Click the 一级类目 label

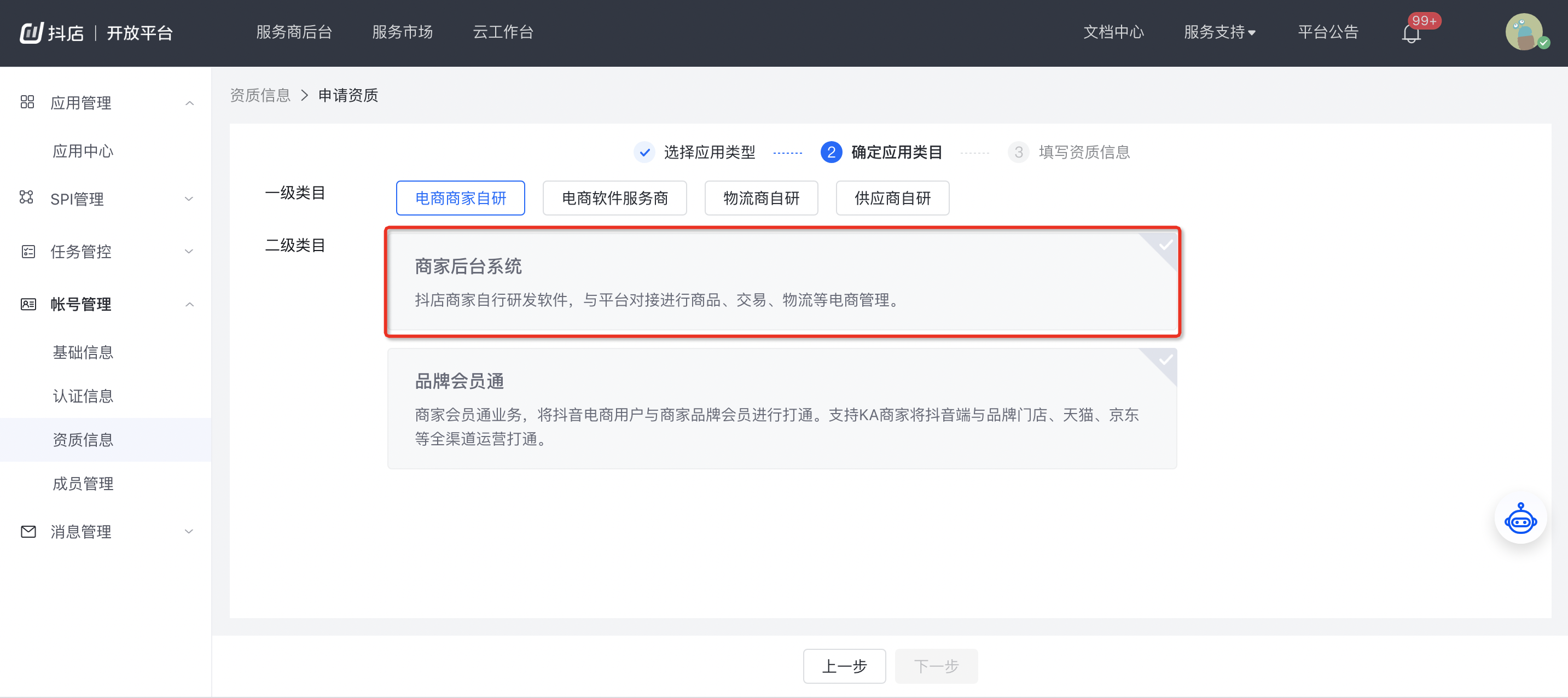[295, 193]
